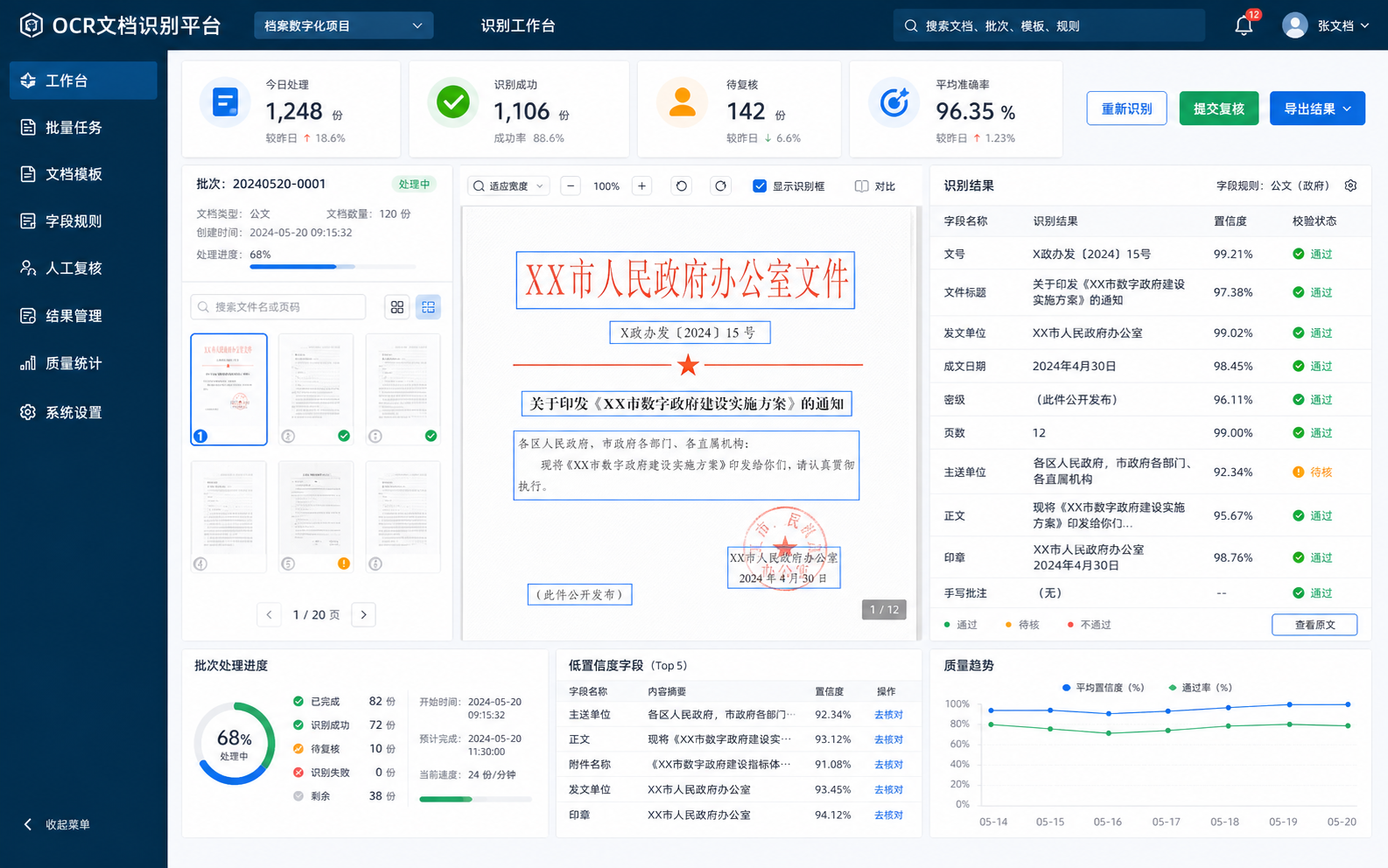Go to 人工复核 in the sidebar

83,268
